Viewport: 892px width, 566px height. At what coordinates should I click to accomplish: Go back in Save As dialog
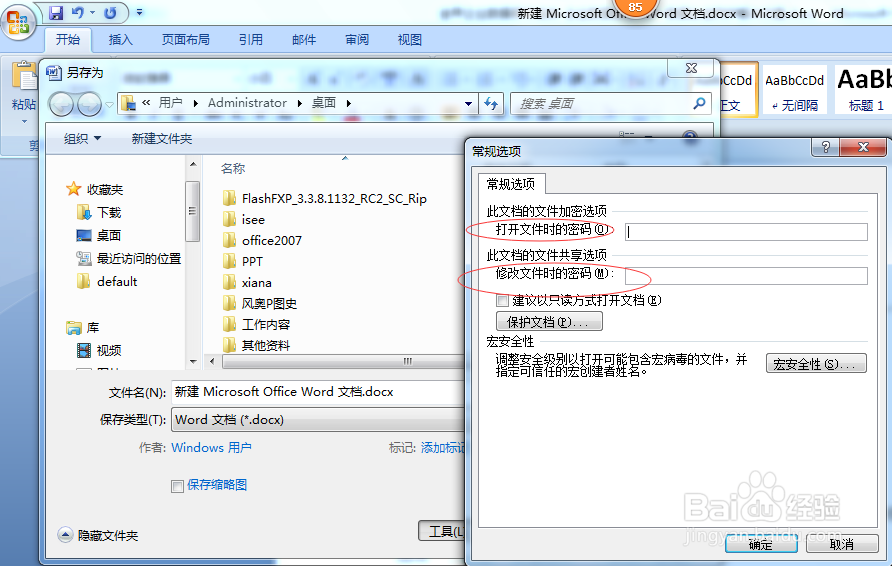(x=61, y=104)
